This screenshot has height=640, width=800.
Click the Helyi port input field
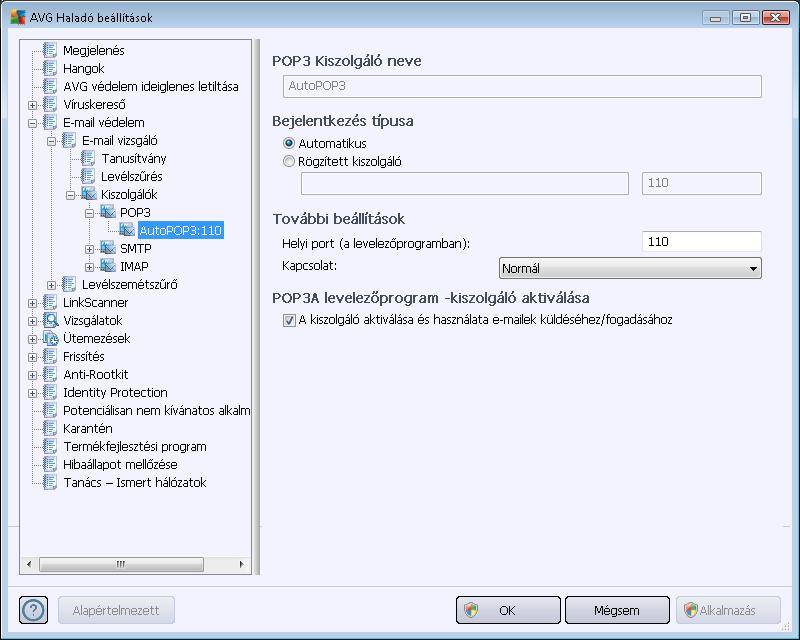tap(702, 241)
